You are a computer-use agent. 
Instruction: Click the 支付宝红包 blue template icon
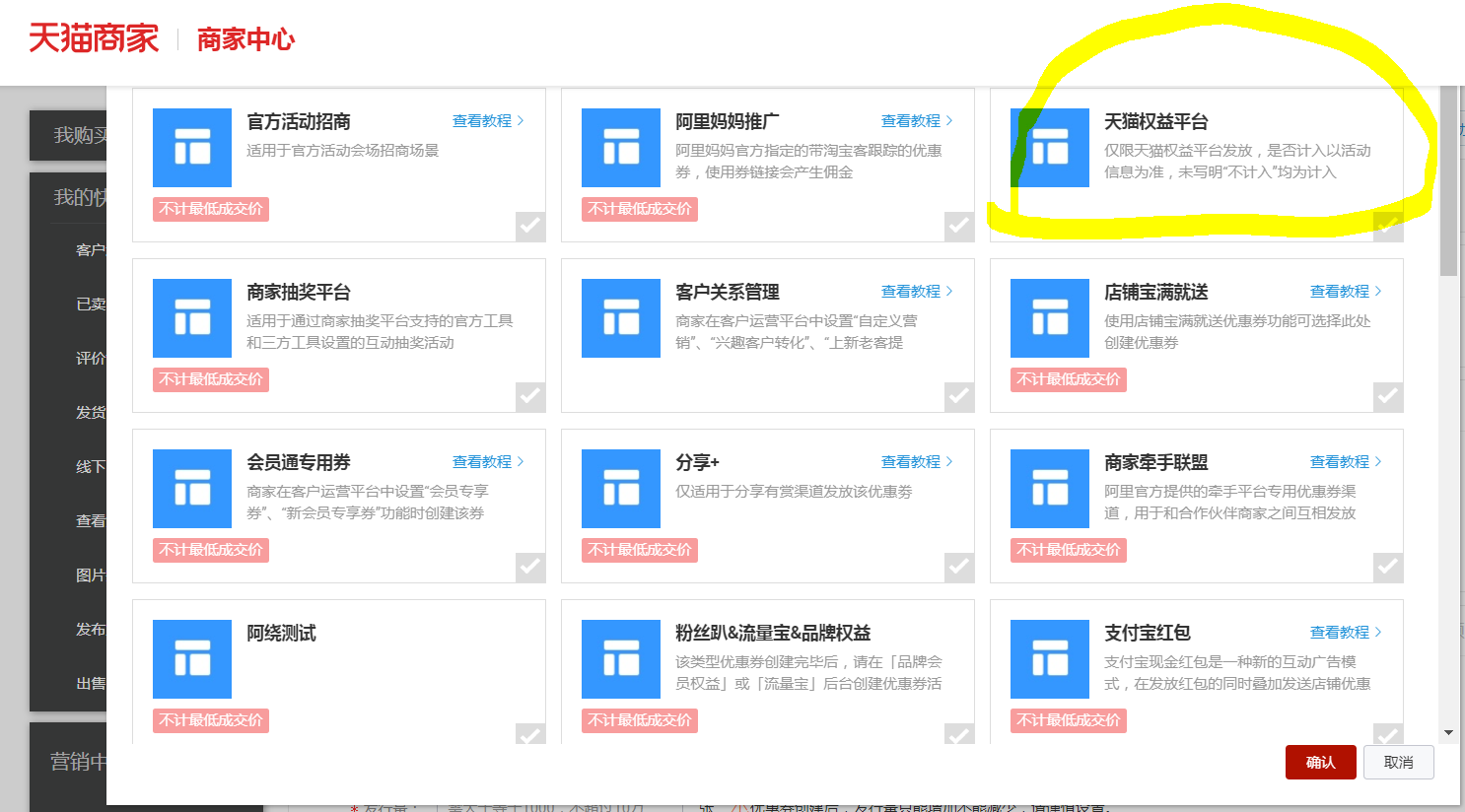point(1050,659)
